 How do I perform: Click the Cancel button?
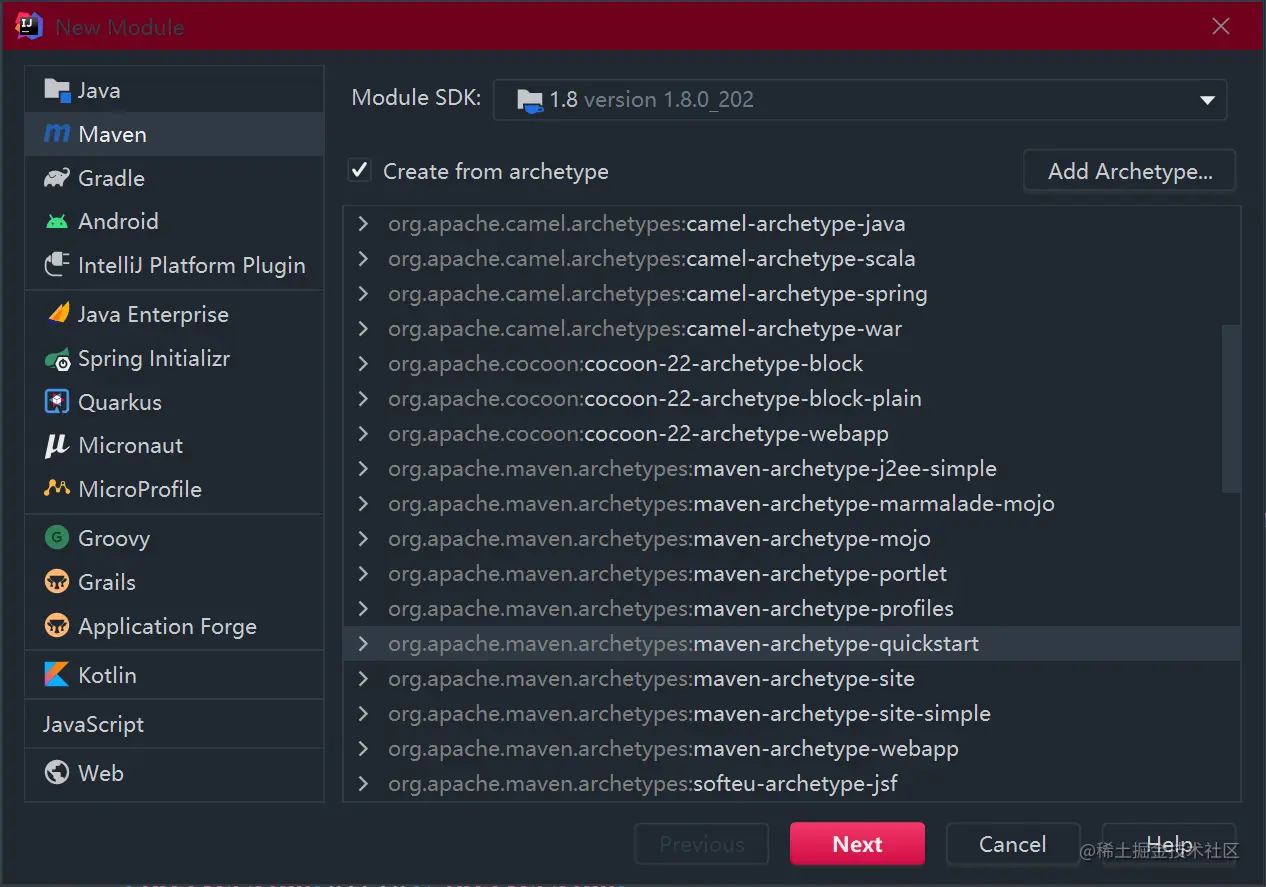1013,844
